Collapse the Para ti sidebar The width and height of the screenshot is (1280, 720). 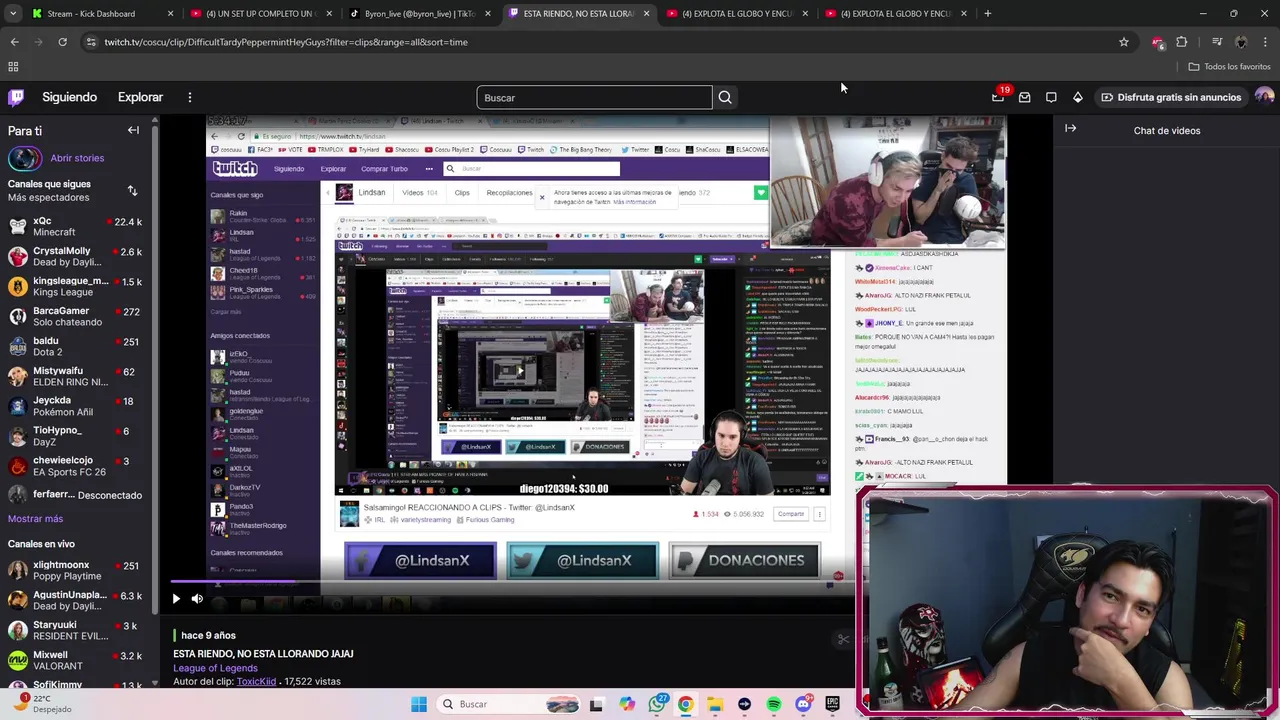coord(133,130)
